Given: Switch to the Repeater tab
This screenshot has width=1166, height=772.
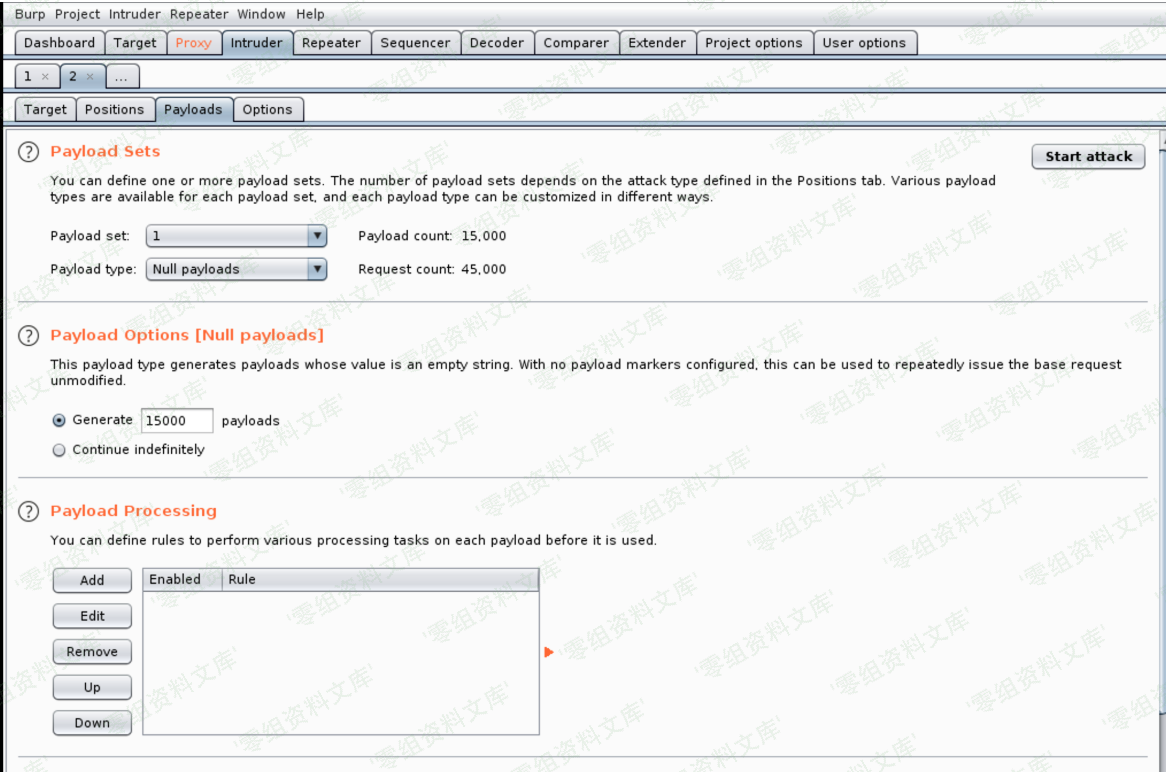Looking at the screenshot, I should coord(331,43).
